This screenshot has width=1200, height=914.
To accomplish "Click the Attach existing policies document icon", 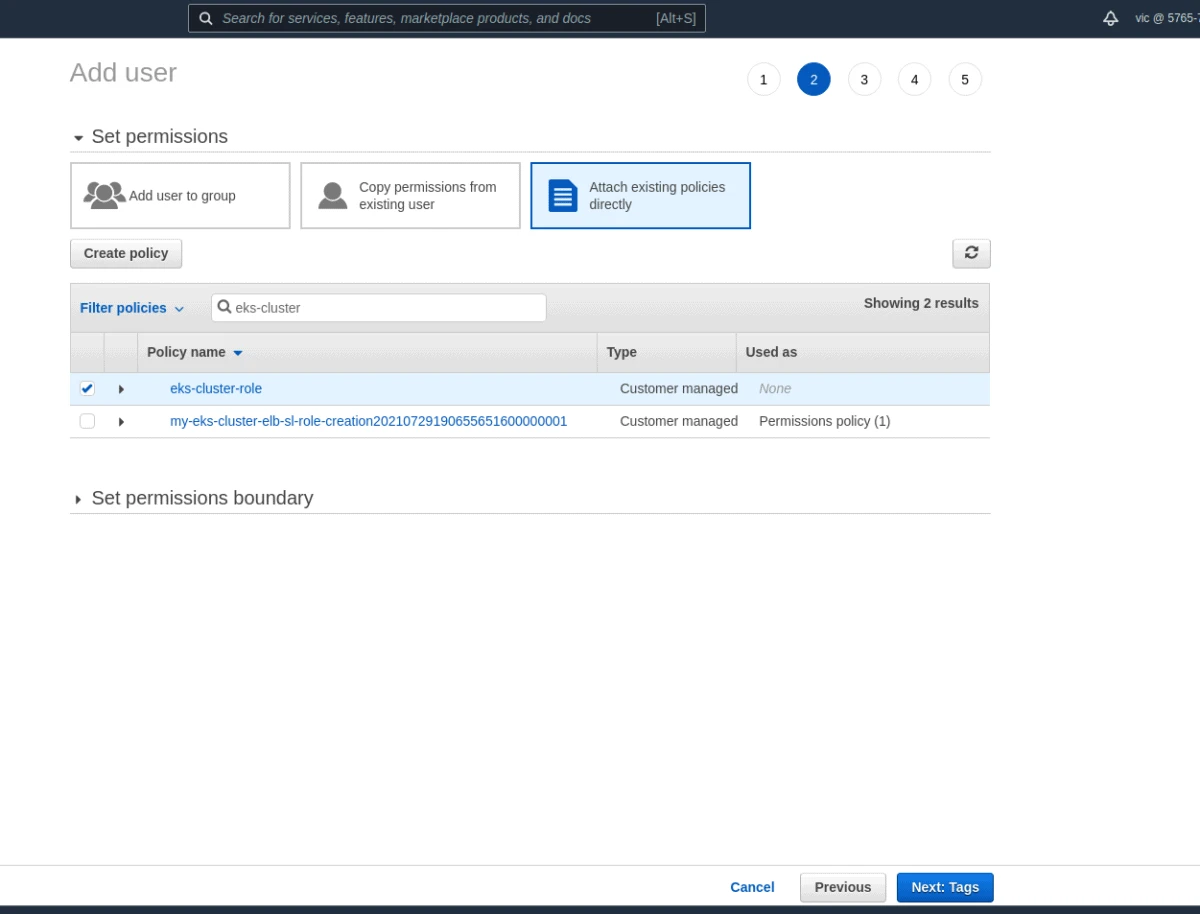I will coord(562,196).
